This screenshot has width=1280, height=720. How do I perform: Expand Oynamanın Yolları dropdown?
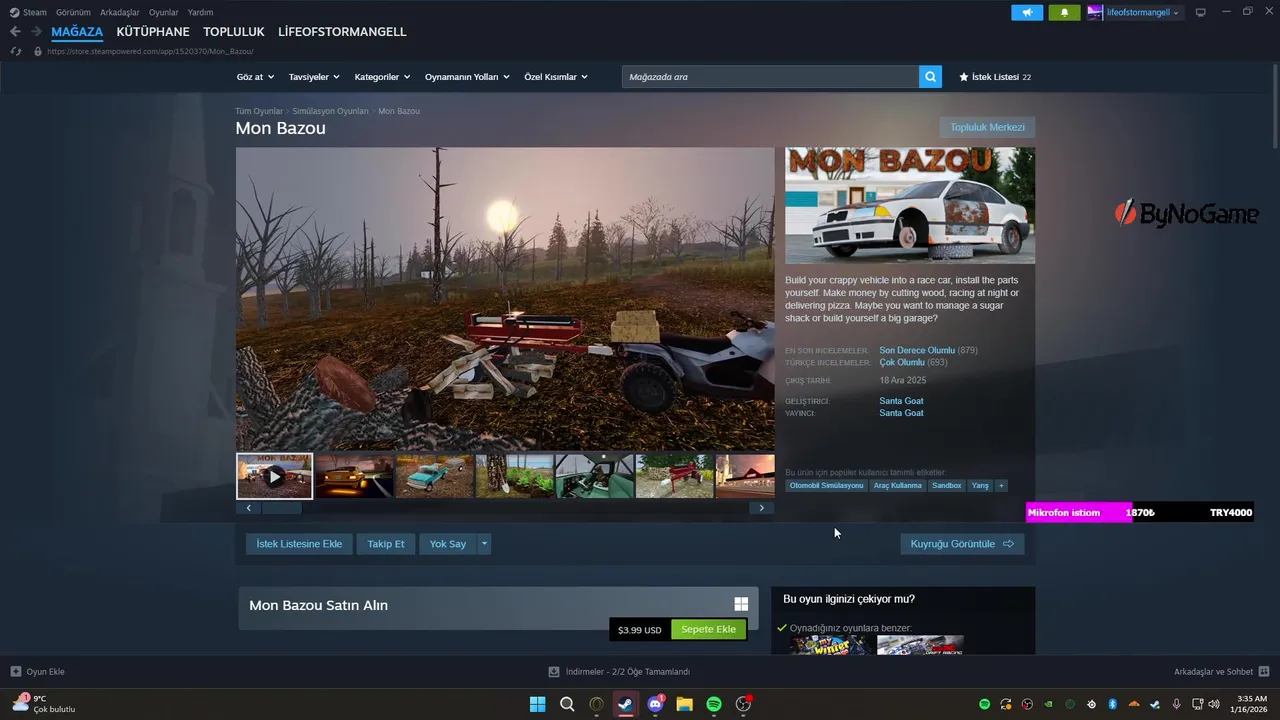click(x=467, y=77)
